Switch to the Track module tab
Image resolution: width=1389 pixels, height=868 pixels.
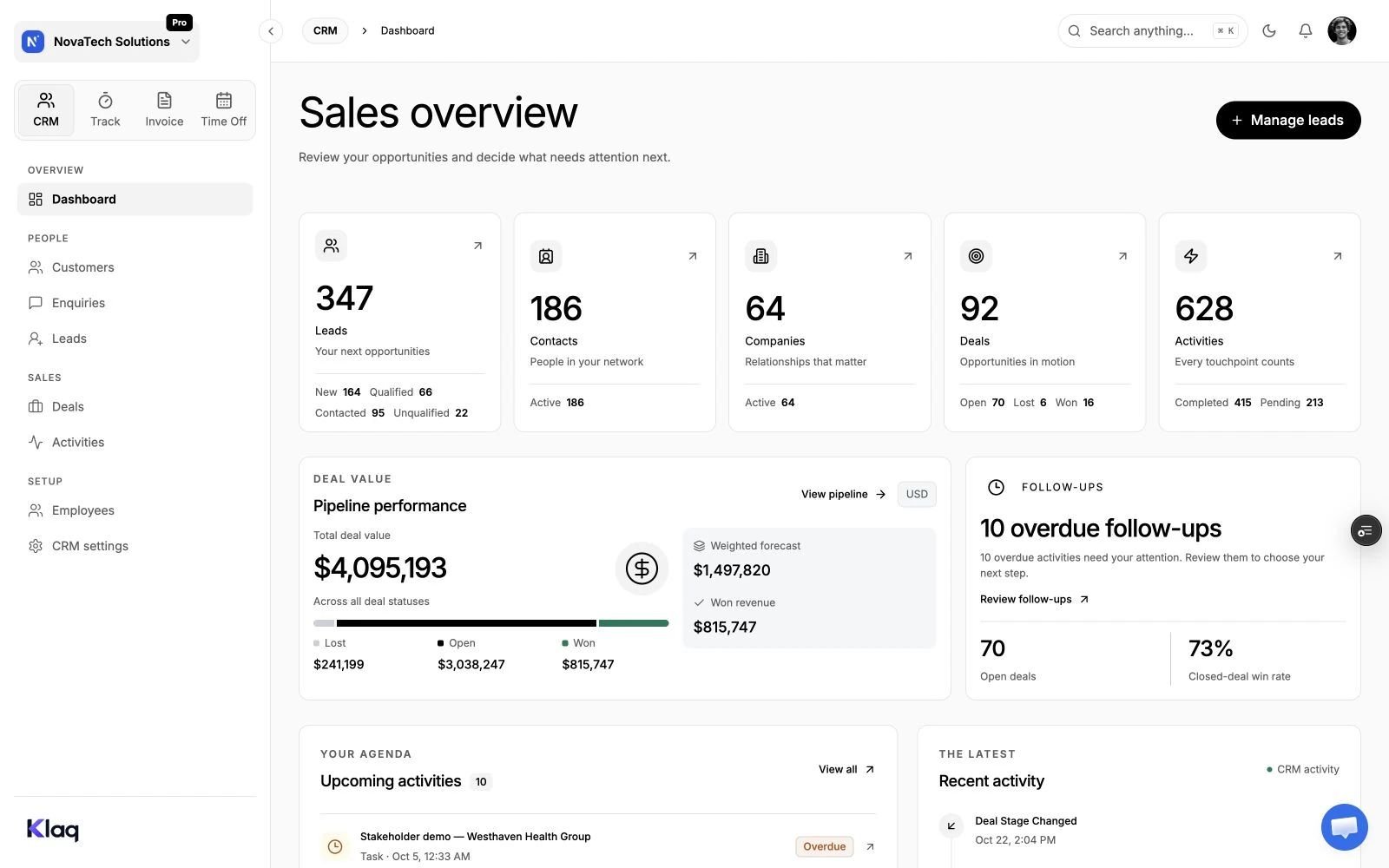[x=105, y=110]
